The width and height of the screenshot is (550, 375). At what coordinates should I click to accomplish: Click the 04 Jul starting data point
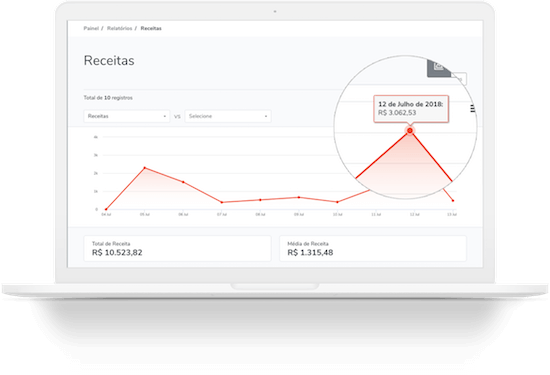[106, 209]
